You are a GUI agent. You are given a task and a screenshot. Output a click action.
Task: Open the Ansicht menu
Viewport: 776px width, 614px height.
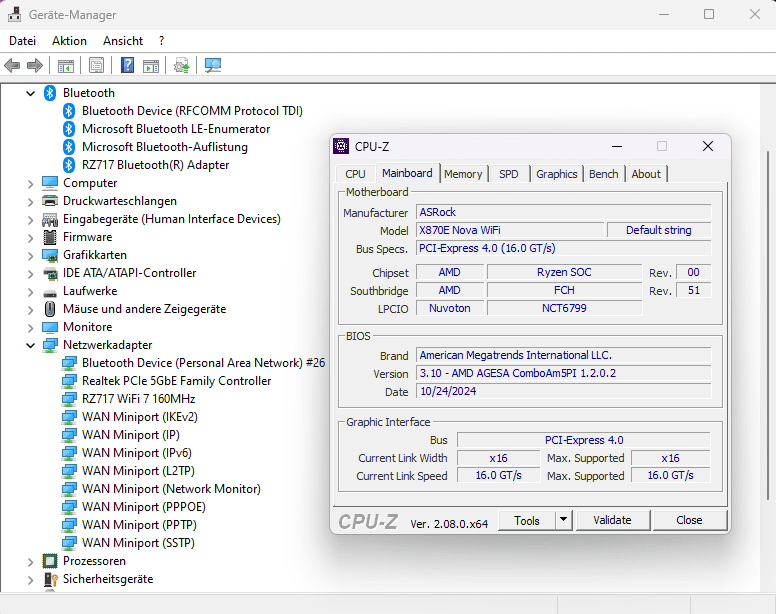[x=123, y=41]
